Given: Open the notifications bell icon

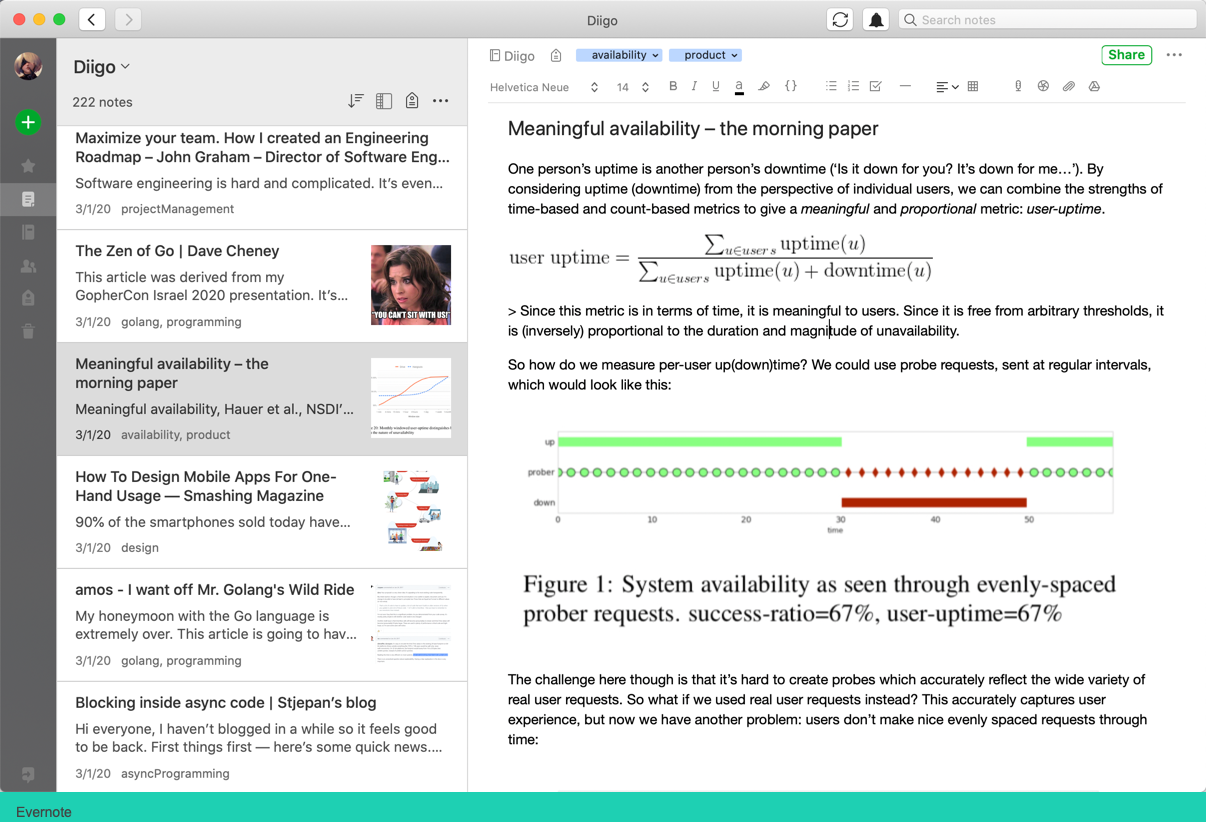Looking at the screenshot, I should point(876,20).
